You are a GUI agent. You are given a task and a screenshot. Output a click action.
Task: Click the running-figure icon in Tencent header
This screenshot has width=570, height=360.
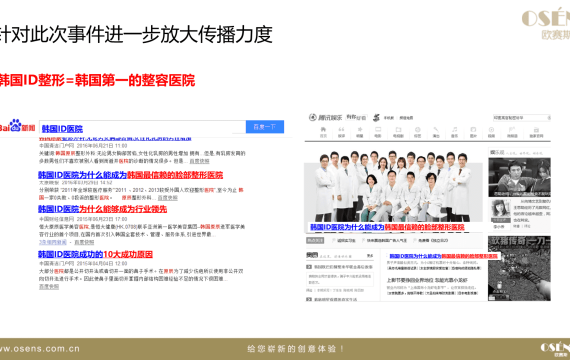[x=376, y=117]
